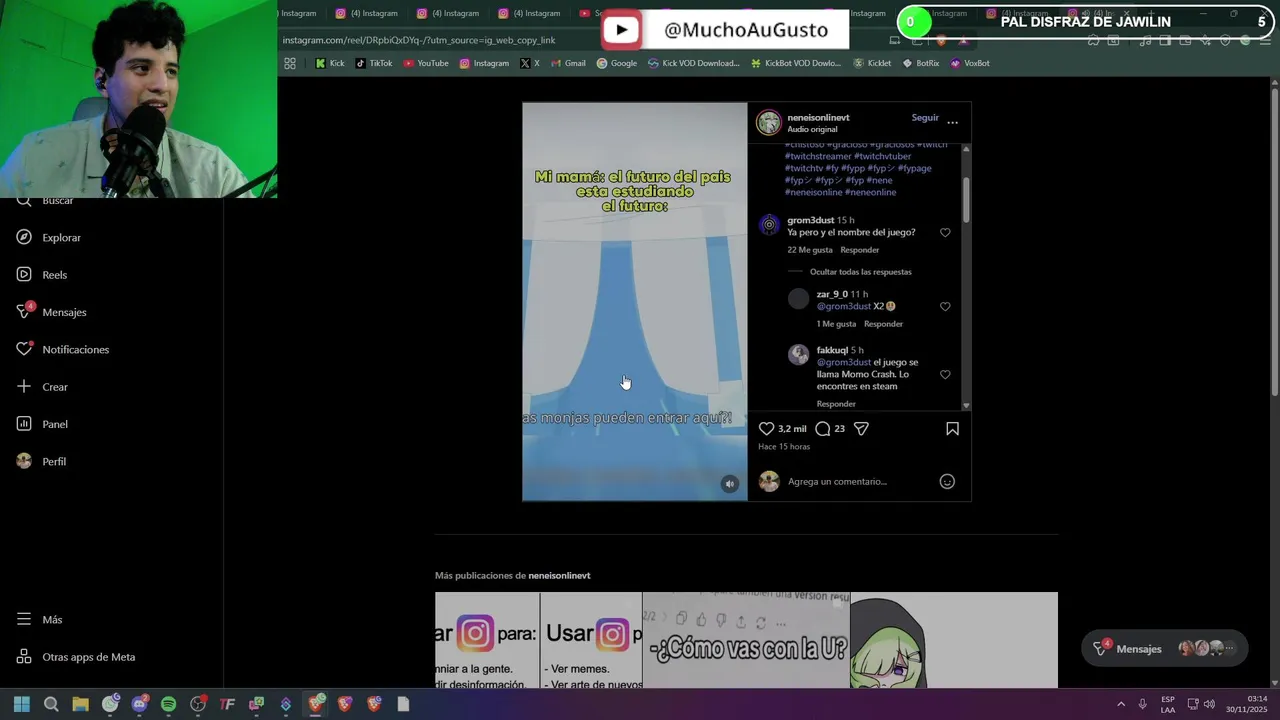
Task: Reply to grom3dust's comment
Action: pyautogui.click(x=860, y=250)
